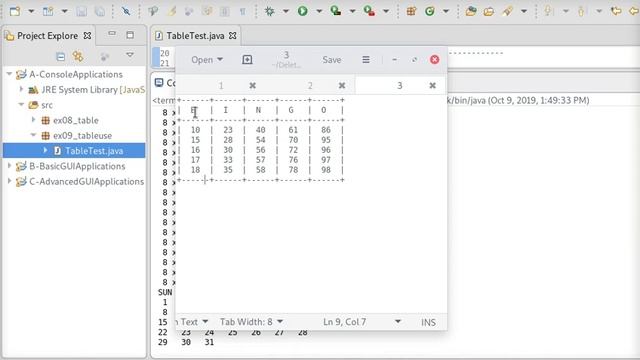640x360 pixels.
Task: Open the External Tools dropdown arrow
Action: point(386,11)
